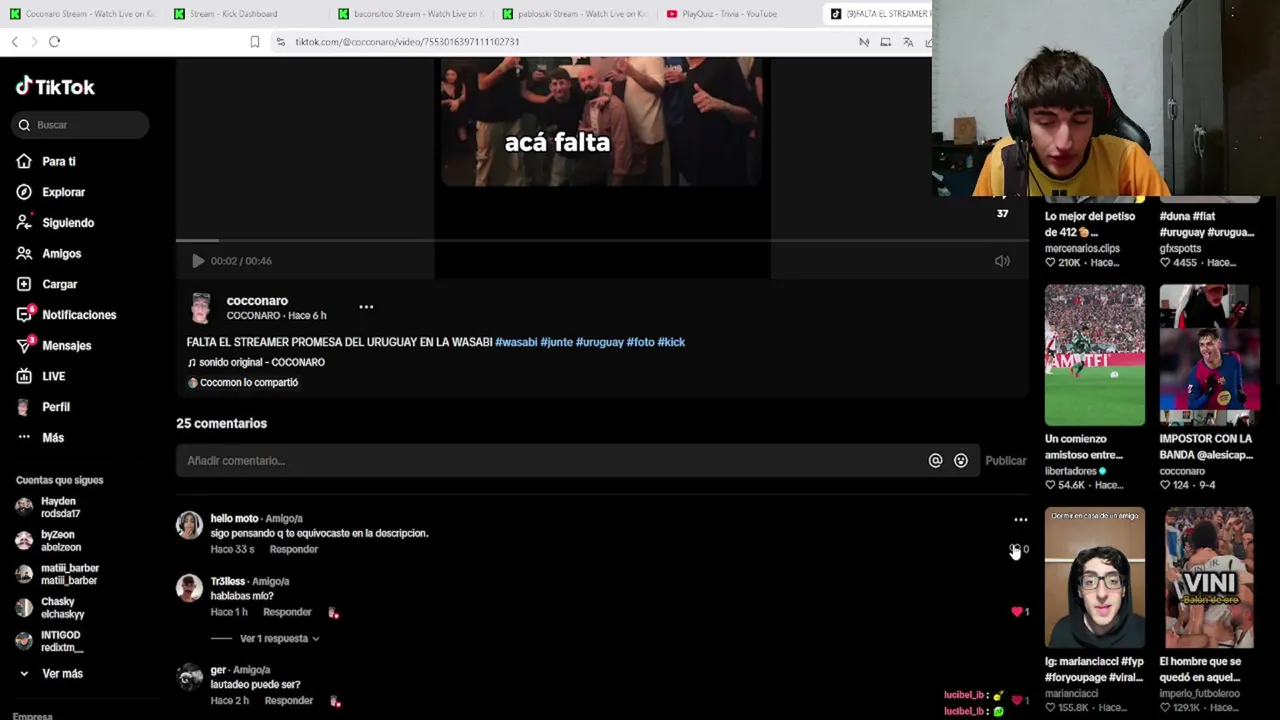
Task: Open cocconaro profile avatar
Action: coord(201,308)
